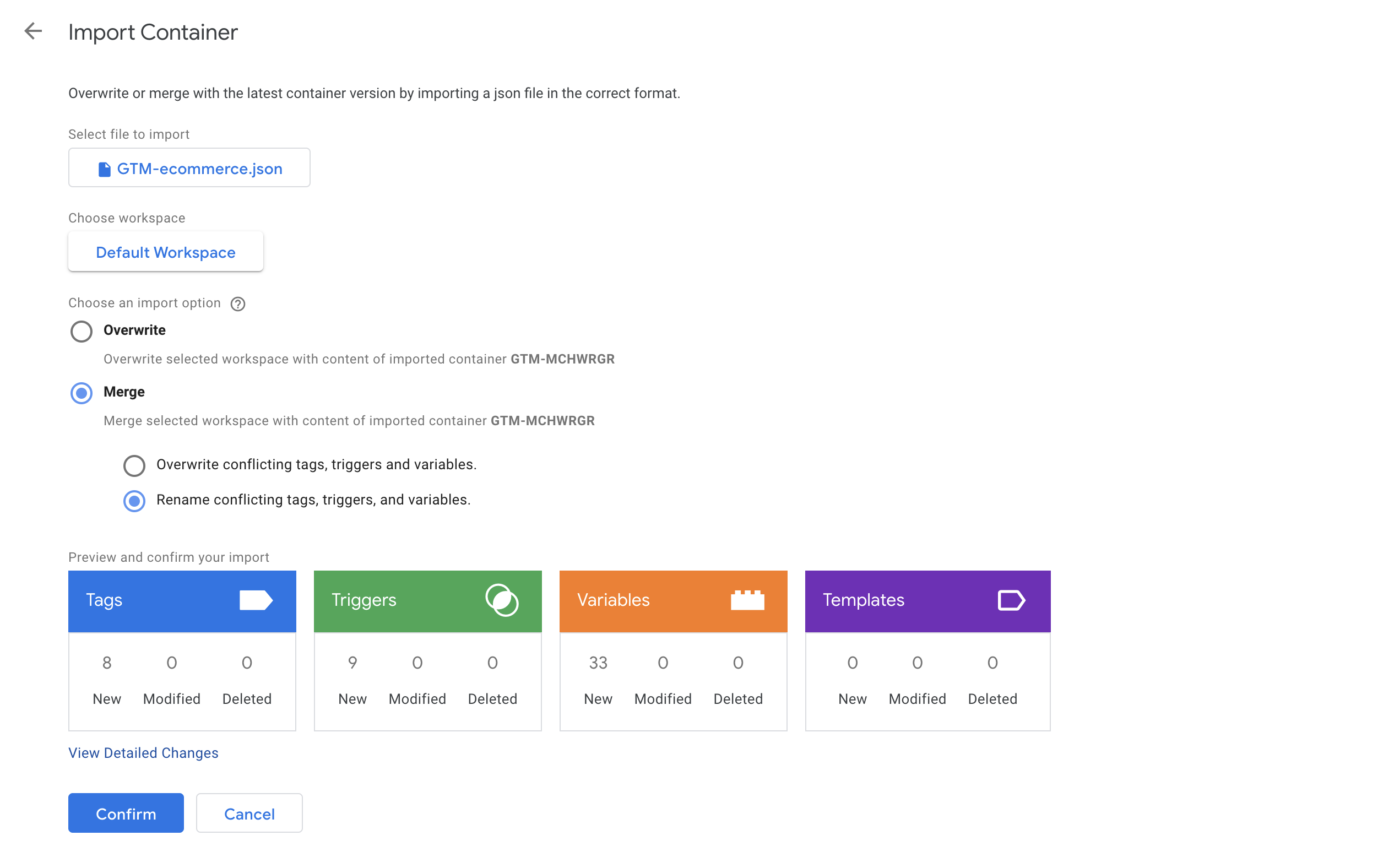Viewport: 1378px width, 868px height.
Task: Click the file icon beside GTM-ecommerce.json
Action: tap(104, 170)
